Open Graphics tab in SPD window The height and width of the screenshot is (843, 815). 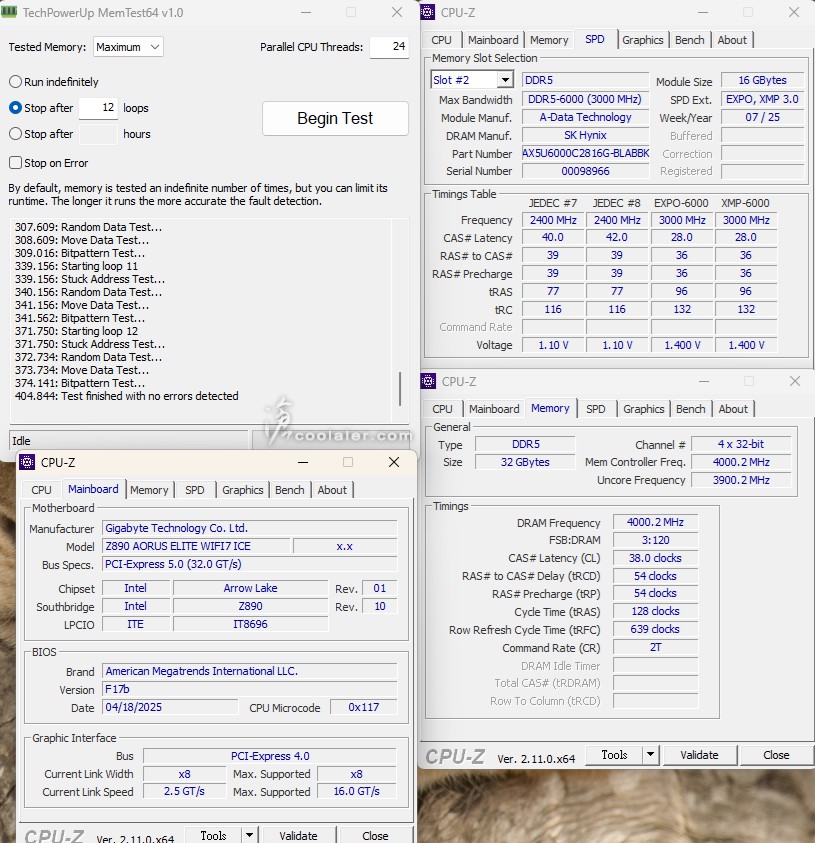click(x=642, y=40)
